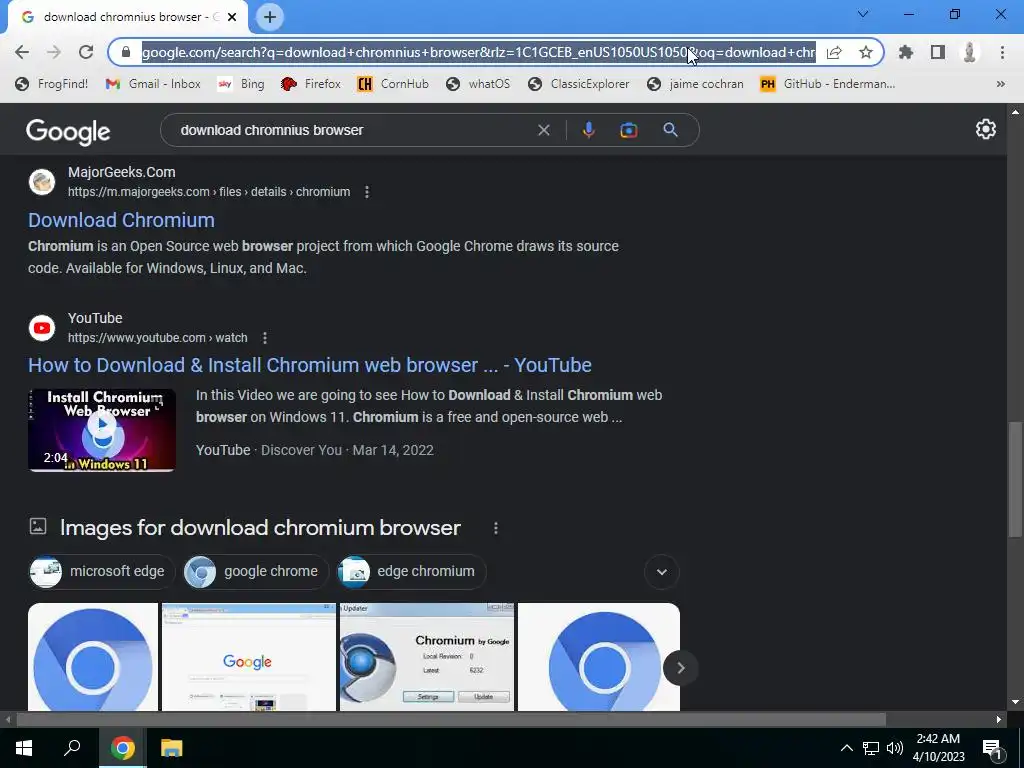Open 'How to Download & Install Chromium' link
This screenshot has width=1024, height=768.
click(x=310, y=365)
